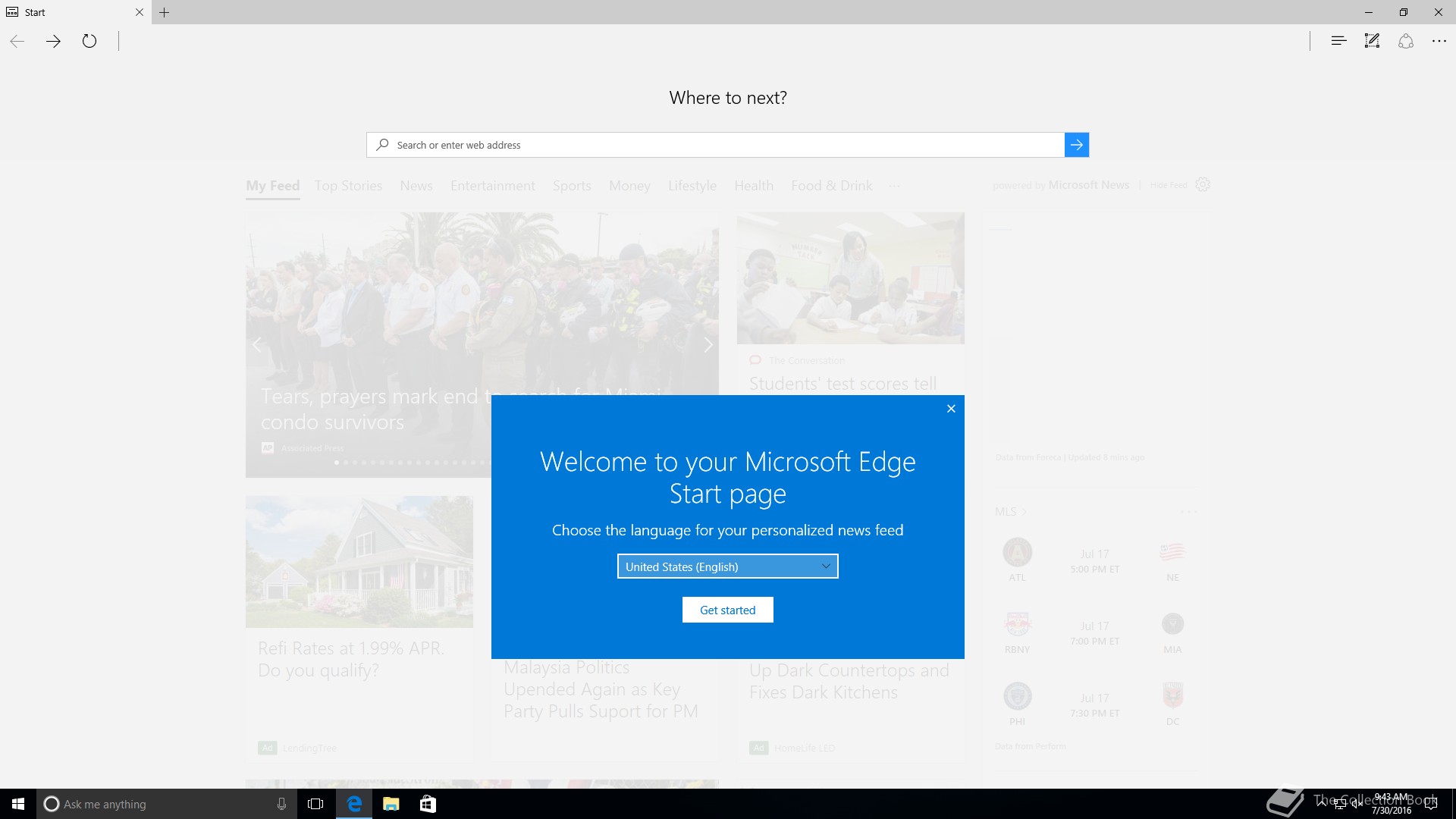Refresh the current page
The height and width of the screenshot is (819, 1456).
pos(89,41)
